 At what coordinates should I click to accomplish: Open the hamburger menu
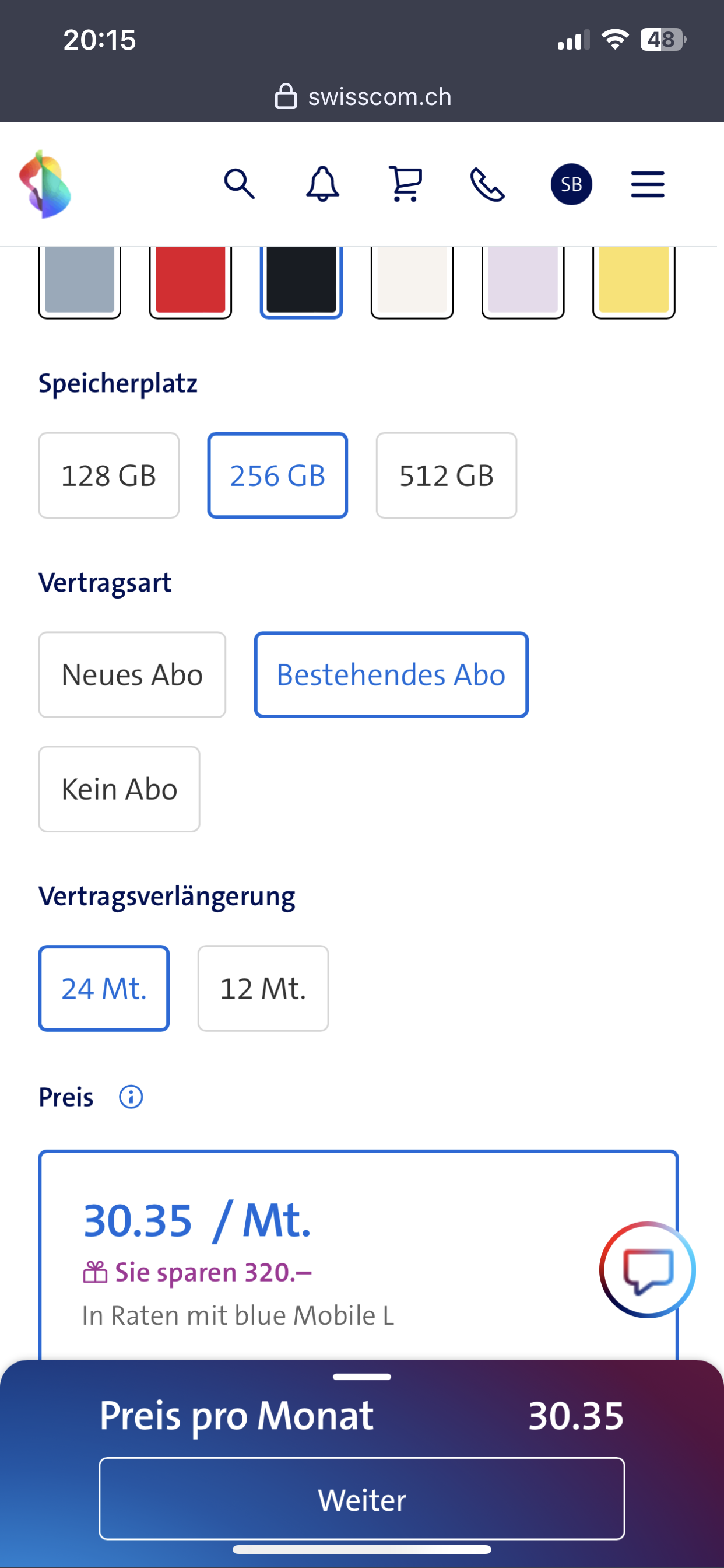[647, 184]
